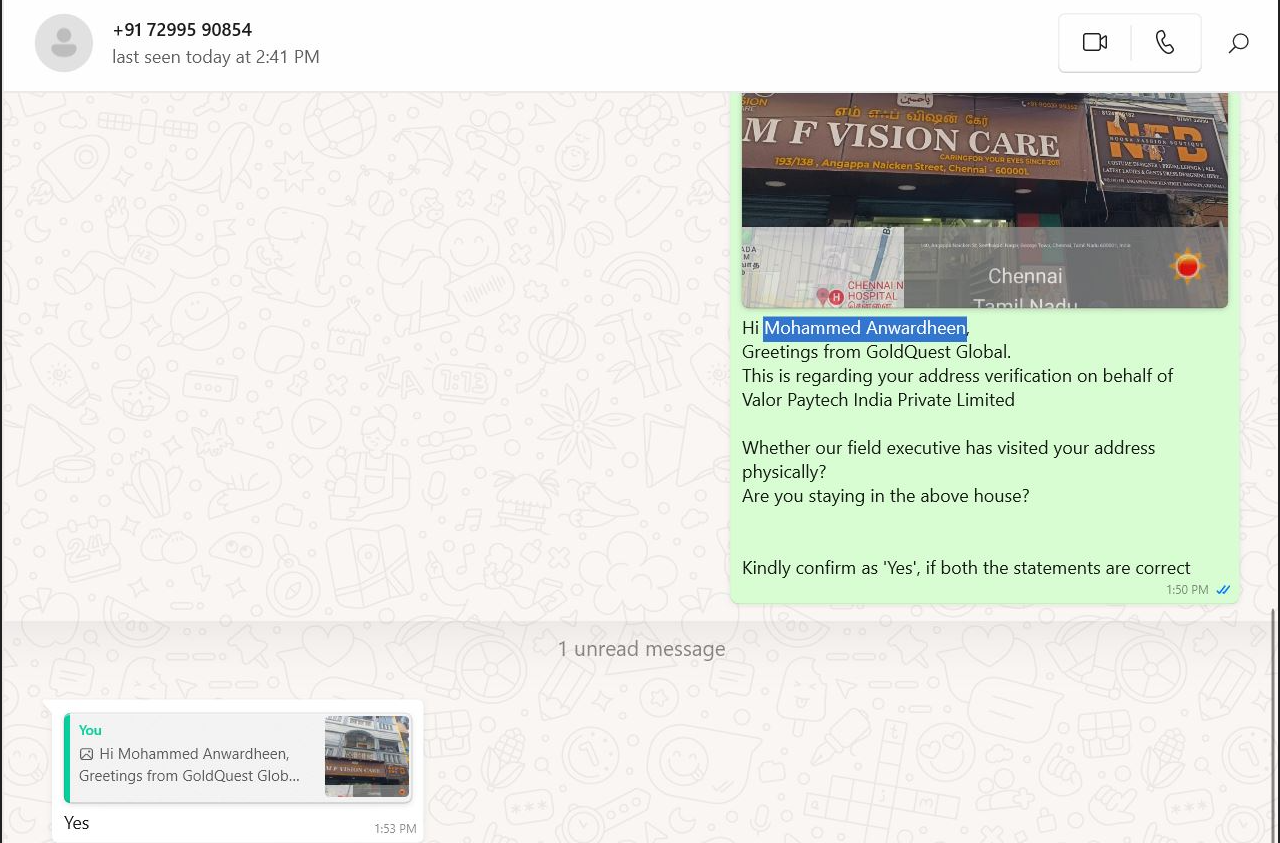Click the red sun icon on the photo

(1187, 267)
